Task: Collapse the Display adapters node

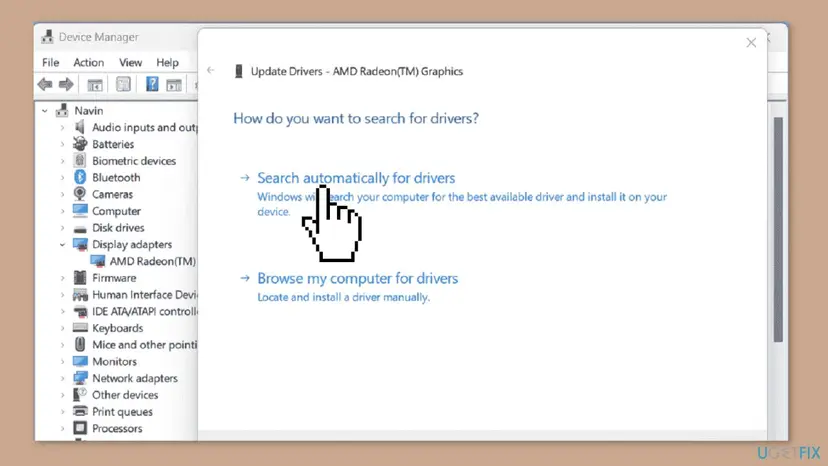Action: point(62,245)
